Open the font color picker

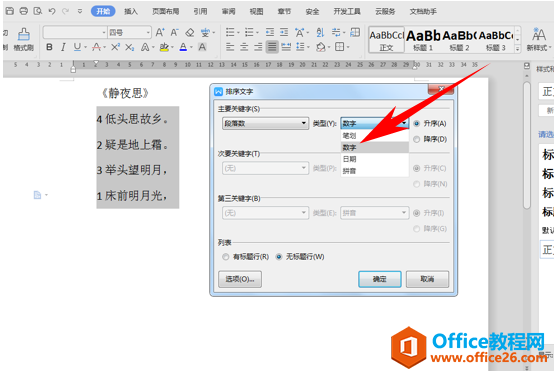coord(183,47)
